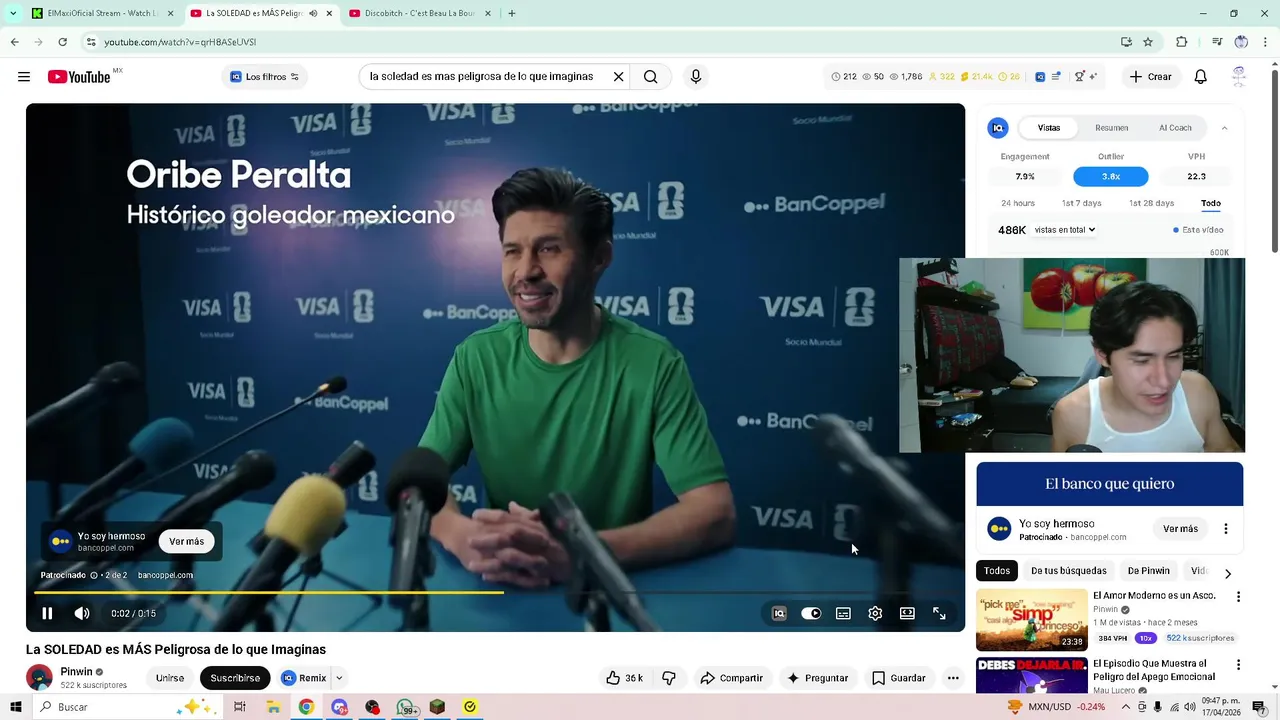This screenshot has width=1280, height=720.
Task: Click the Remix button
Action: 304,678
